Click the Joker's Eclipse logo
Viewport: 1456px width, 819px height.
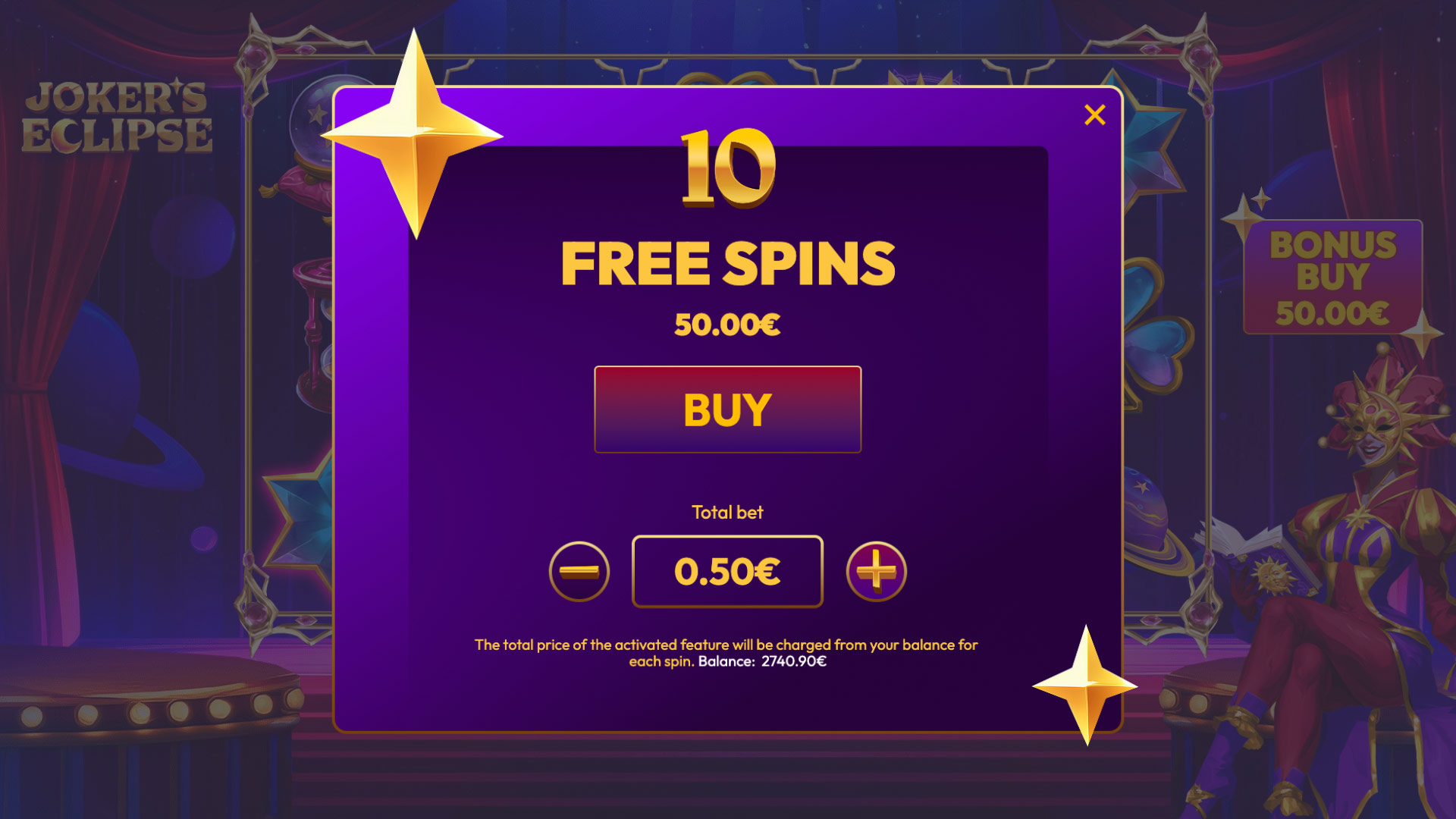click(x=117, y=116)
